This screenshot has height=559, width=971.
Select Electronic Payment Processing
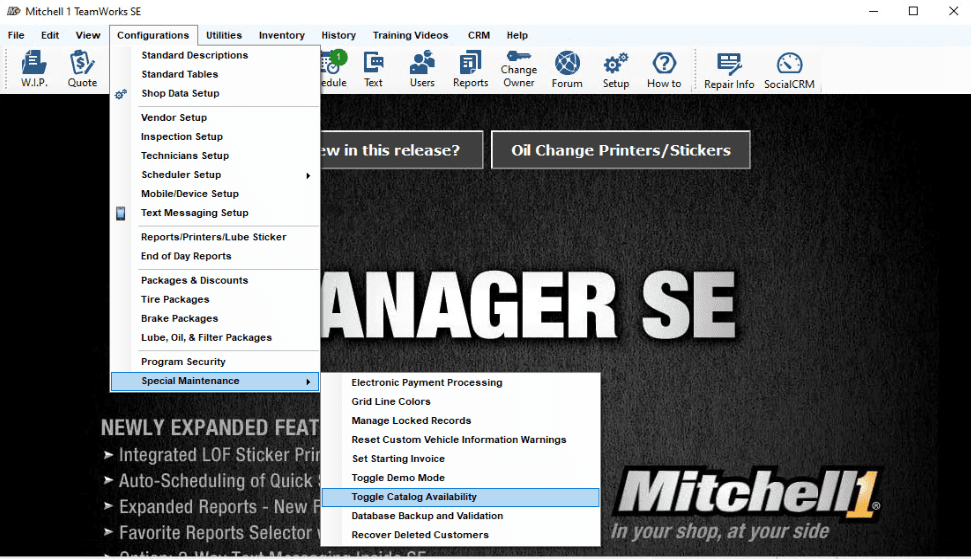(x=427, y=383)
